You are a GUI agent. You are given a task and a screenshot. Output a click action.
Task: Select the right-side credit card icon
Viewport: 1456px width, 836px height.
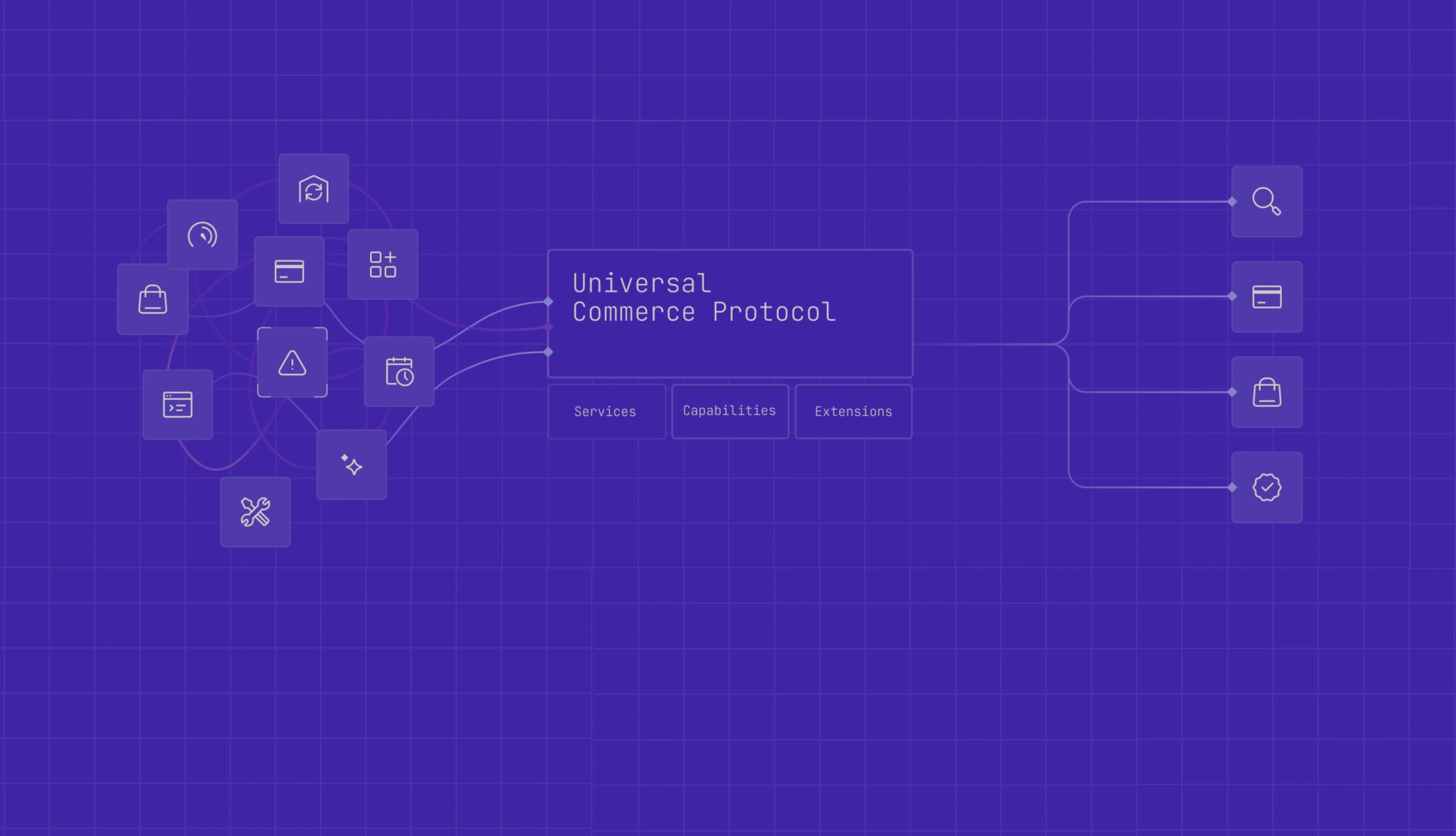(1266, 297)
